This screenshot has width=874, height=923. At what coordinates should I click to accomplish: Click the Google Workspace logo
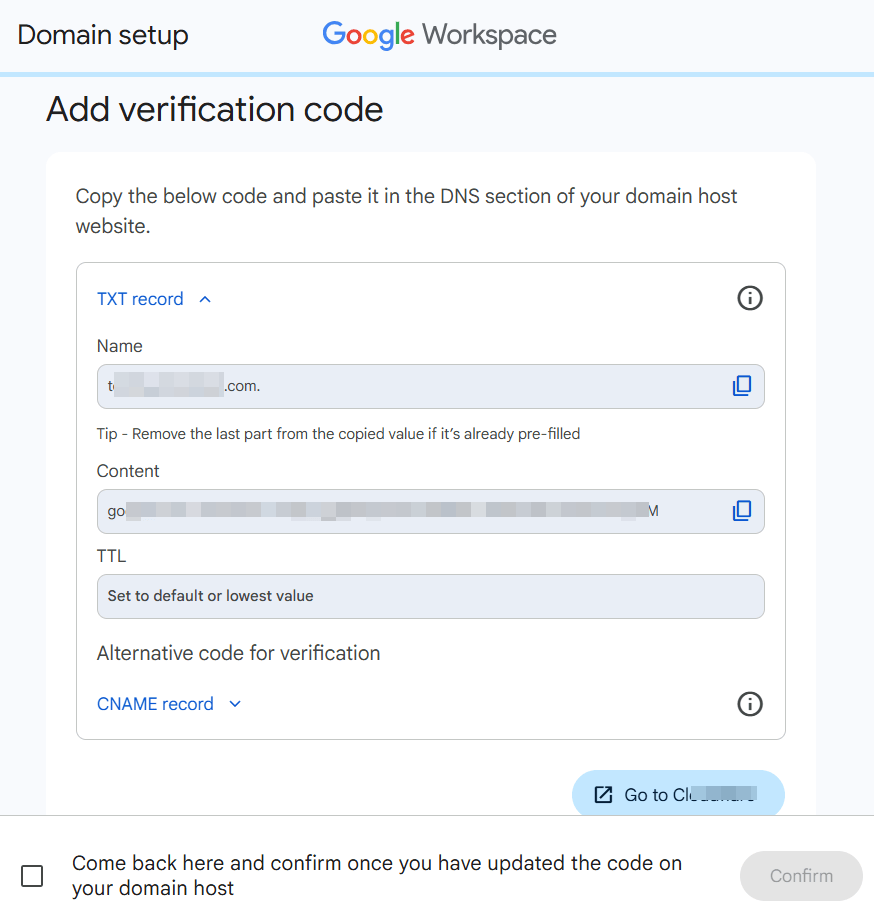pos(439,35)
